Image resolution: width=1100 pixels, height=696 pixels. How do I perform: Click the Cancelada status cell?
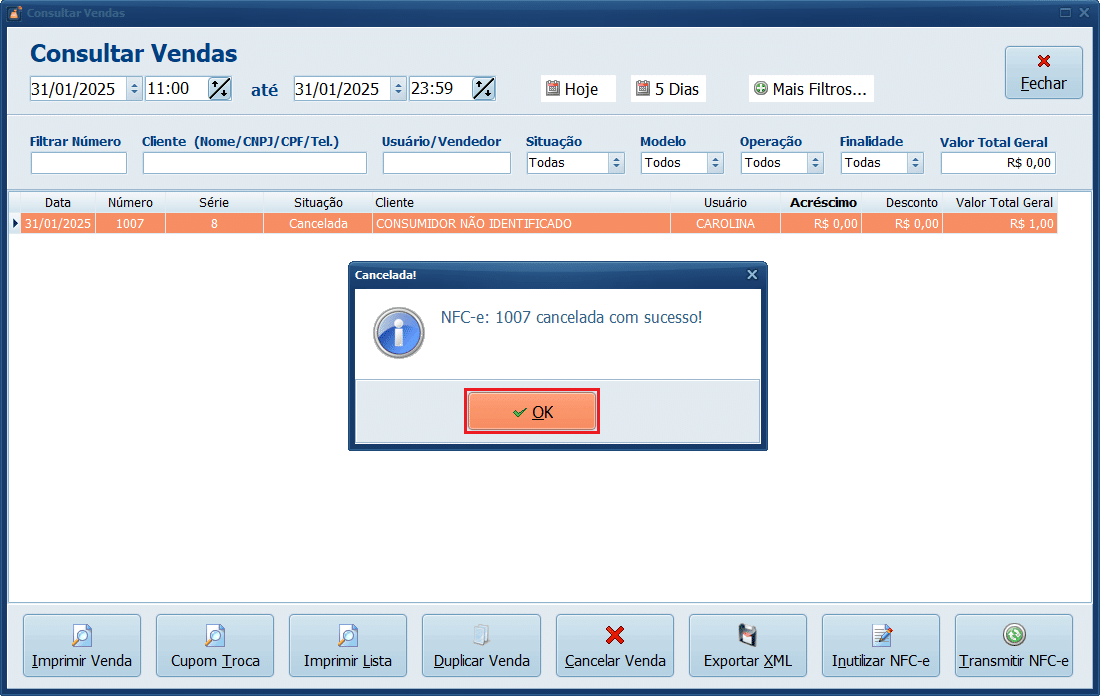318,223
